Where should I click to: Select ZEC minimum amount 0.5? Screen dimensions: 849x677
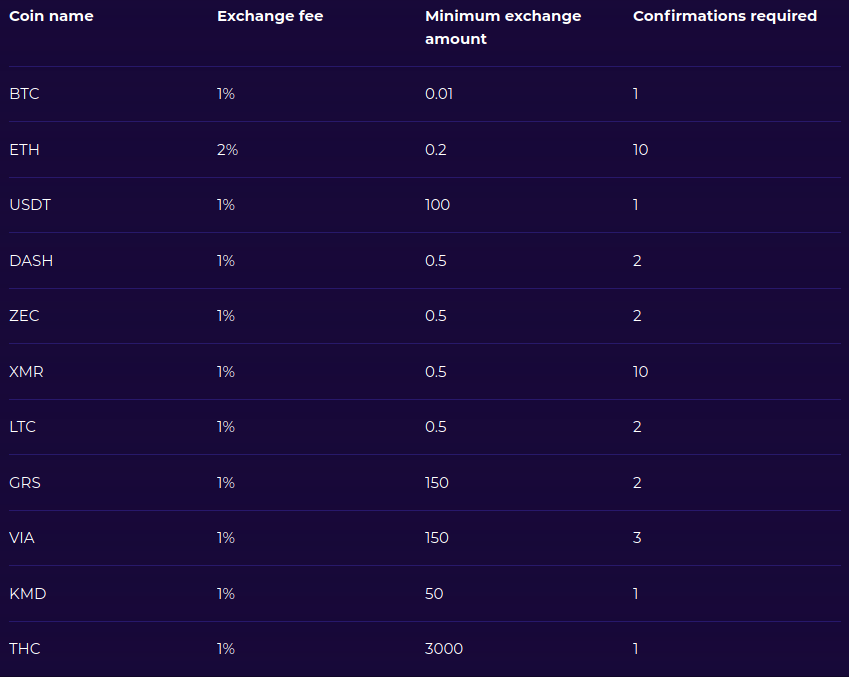pos(436,316)
